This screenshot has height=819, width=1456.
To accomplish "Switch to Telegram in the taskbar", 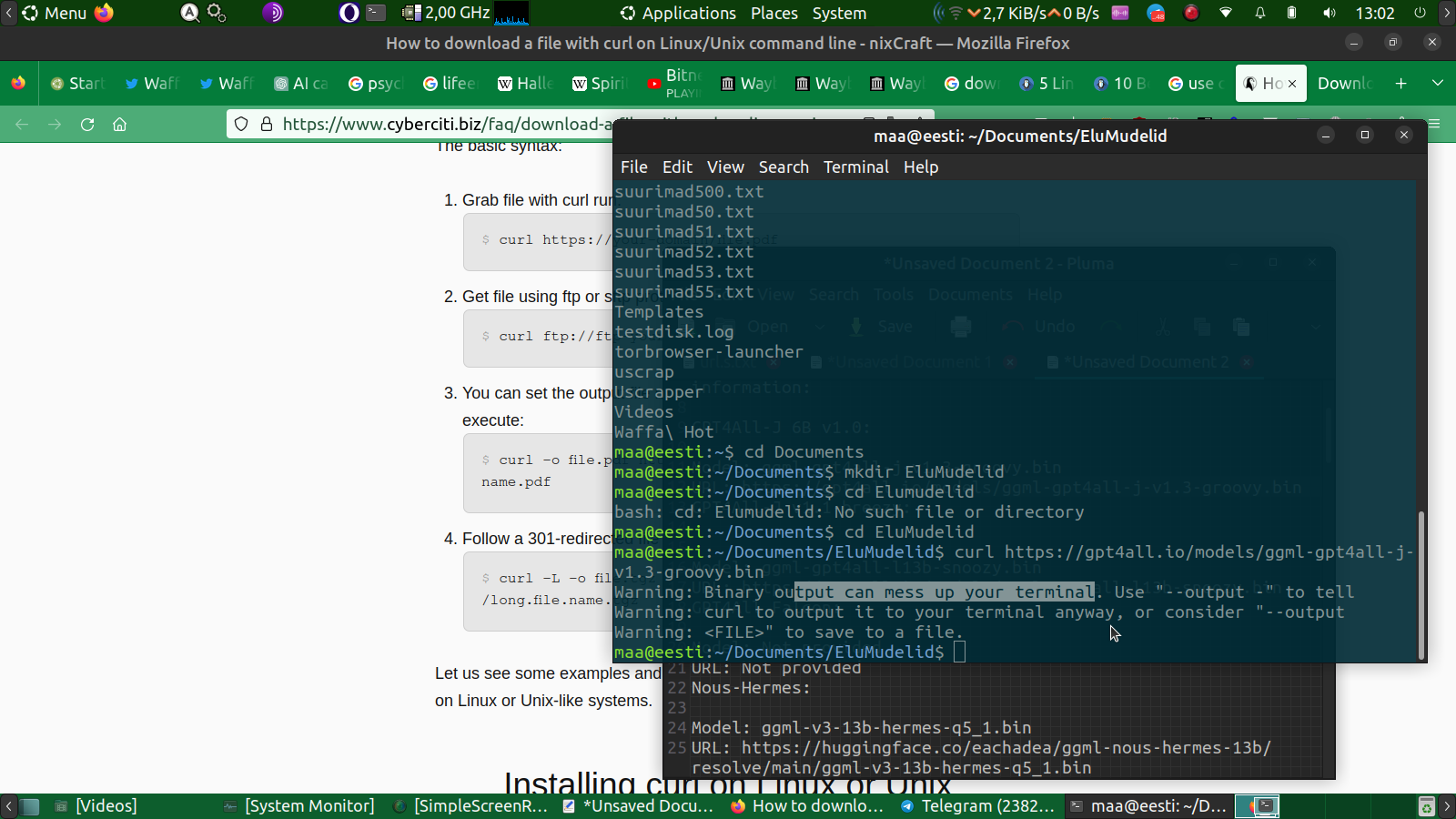I will tap(977, 806).
